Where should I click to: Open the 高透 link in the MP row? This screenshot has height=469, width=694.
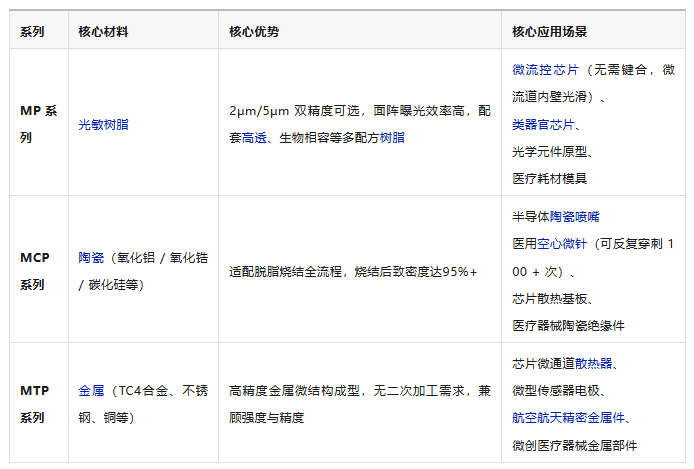pos(254,138)
